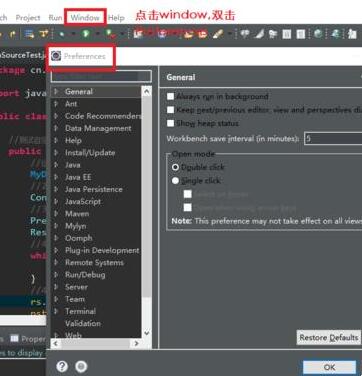Expand the Maven node arrow

56,213
